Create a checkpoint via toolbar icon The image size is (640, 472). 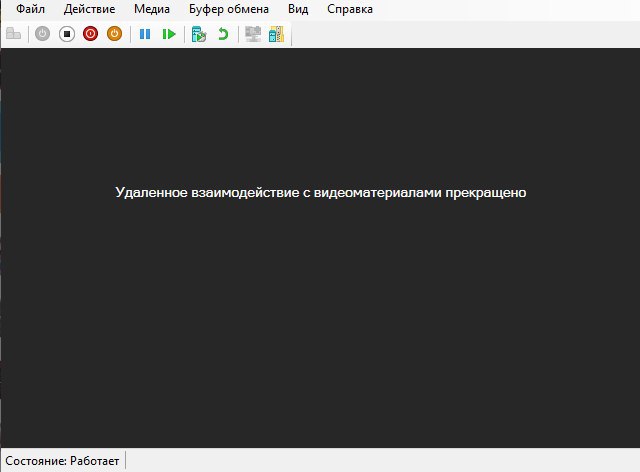tap(199, 34)
